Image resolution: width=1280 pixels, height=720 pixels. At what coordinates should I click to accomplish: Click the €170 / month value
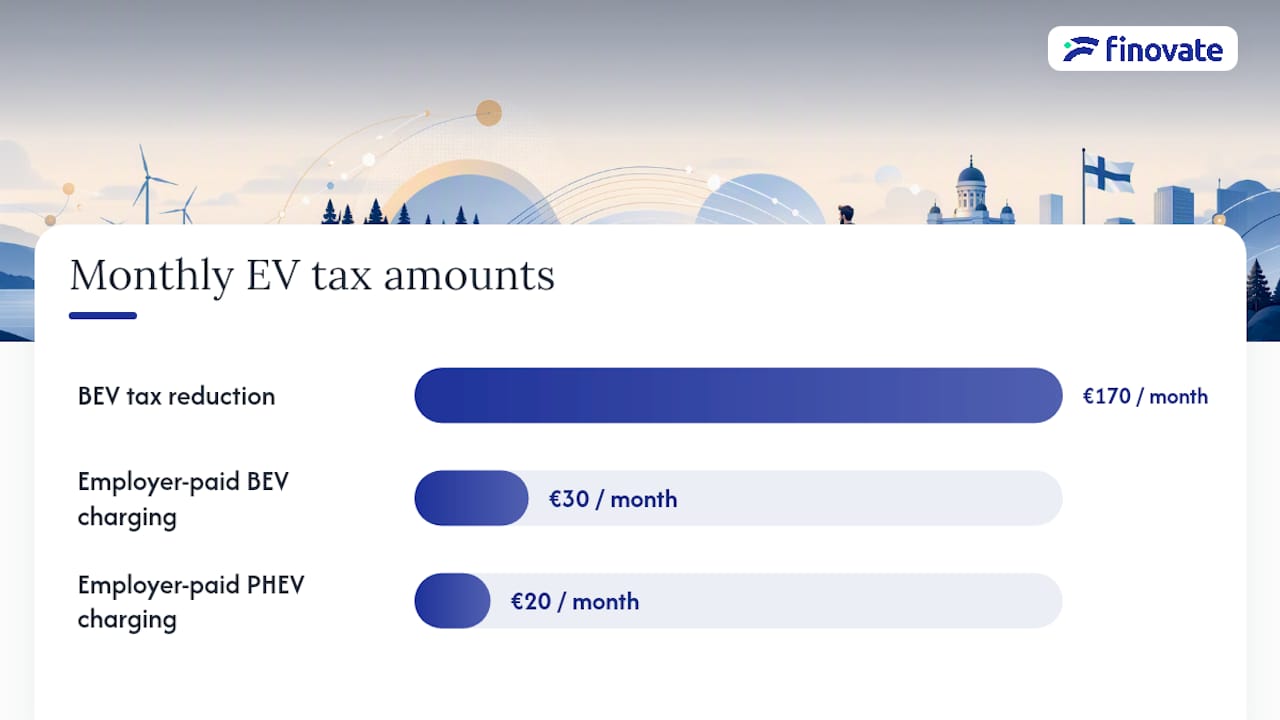[1145, 396]
